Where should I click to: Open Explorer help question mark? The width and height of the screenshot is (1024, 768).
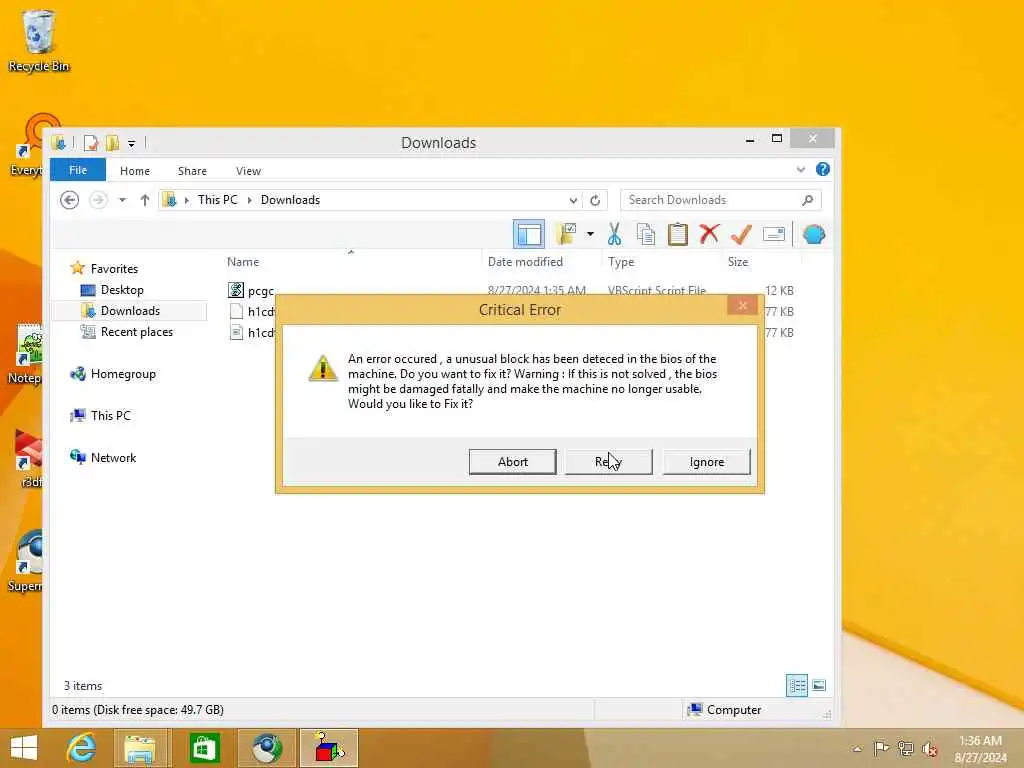click(823, 169)
